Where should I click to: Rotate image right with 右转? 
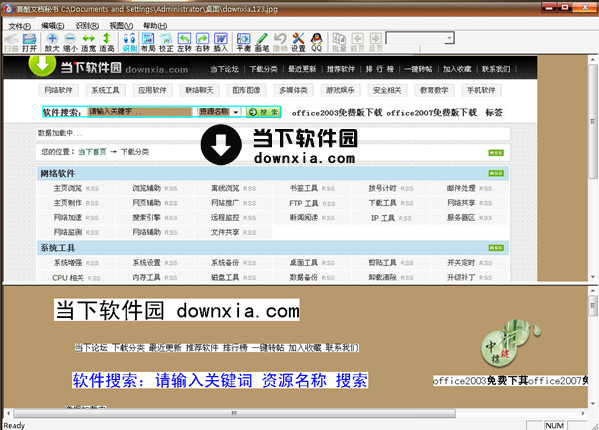tap(202, 42)
